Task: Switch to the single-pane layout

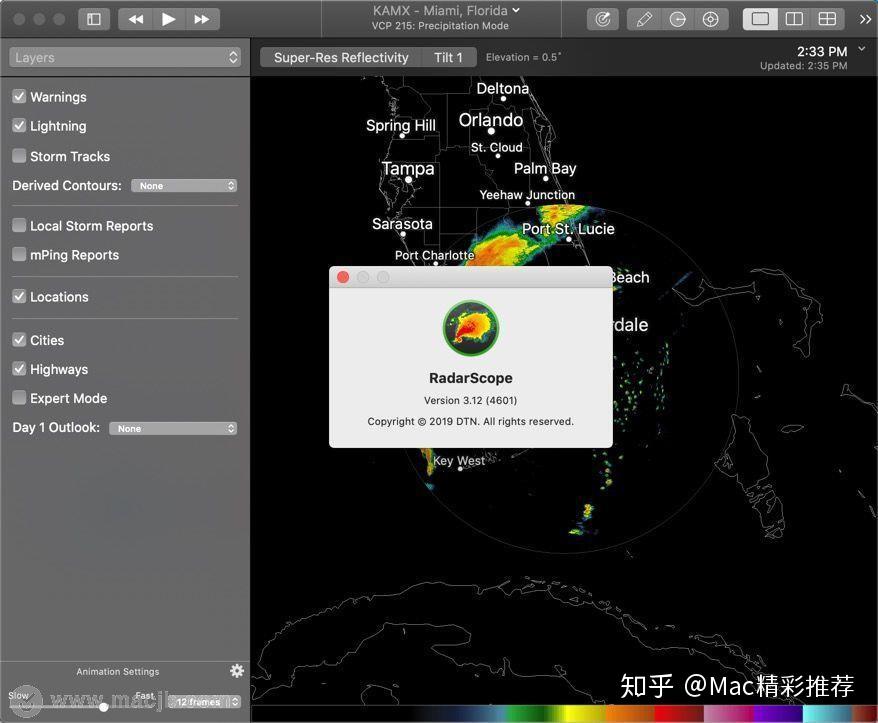Action: [760, 18]
